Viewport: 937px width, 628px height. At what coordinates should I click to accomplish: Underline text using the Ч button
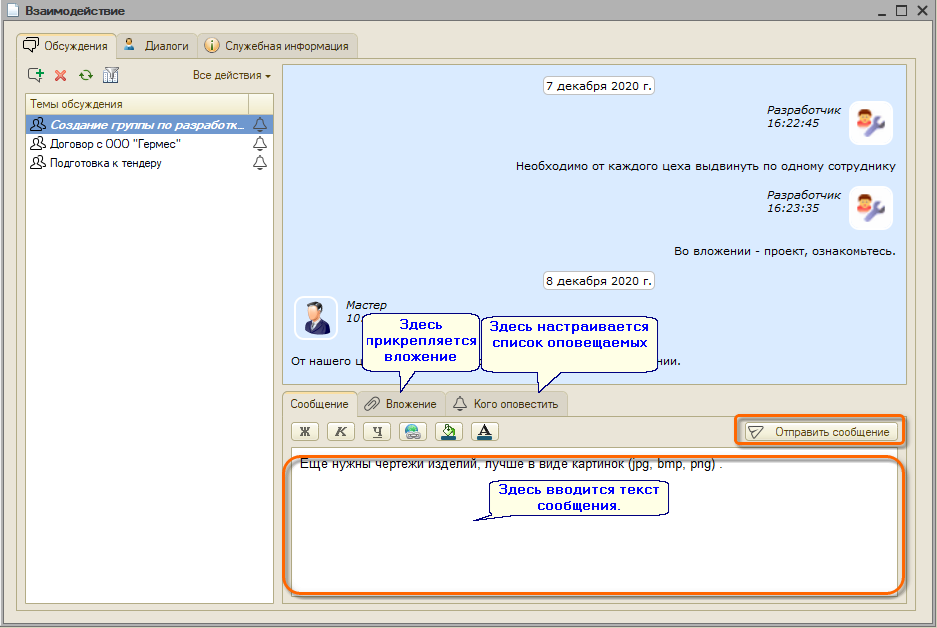pyautogui.click(x=376, y=432)
